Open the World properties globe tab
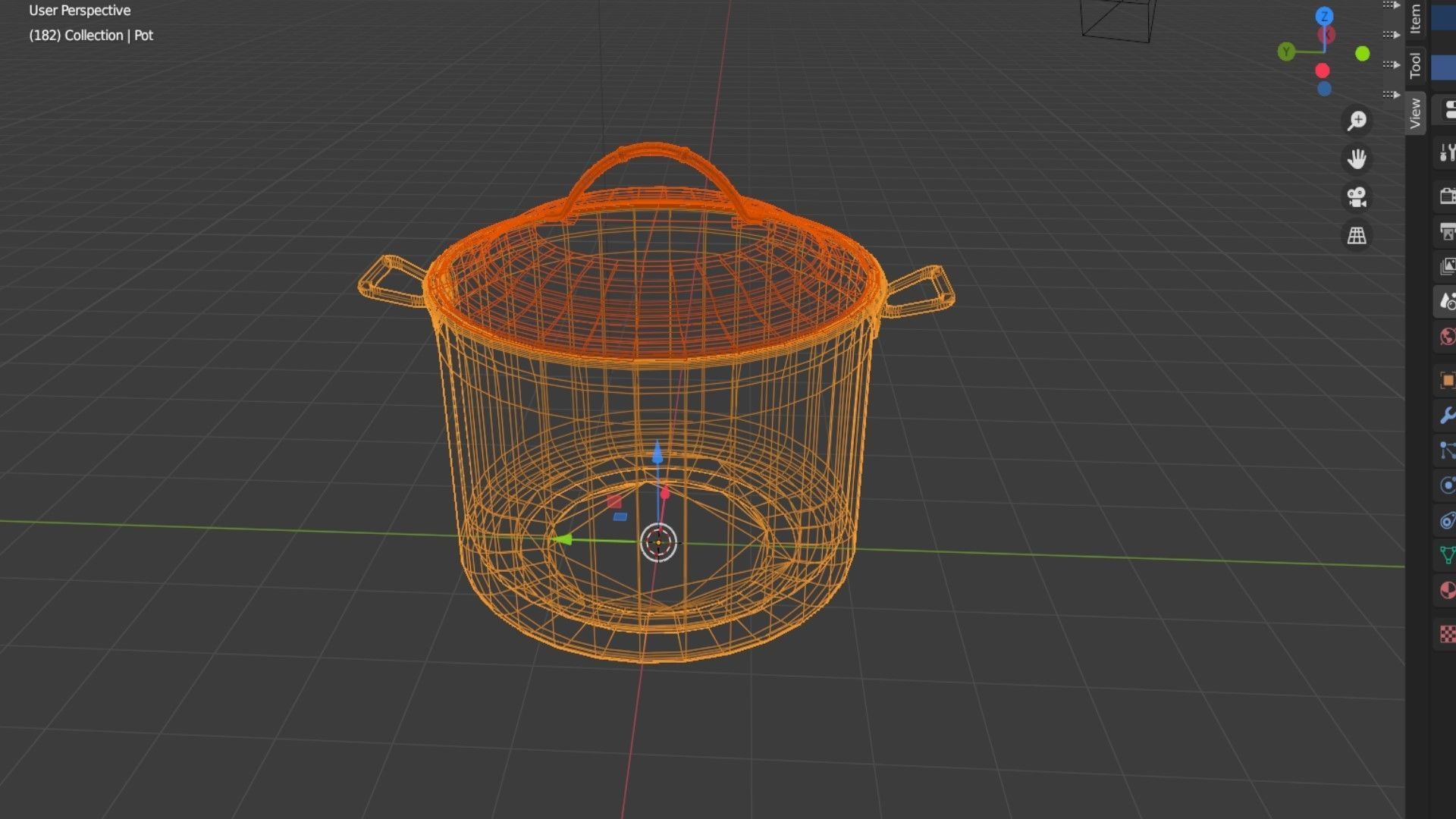 [1446, 337]
